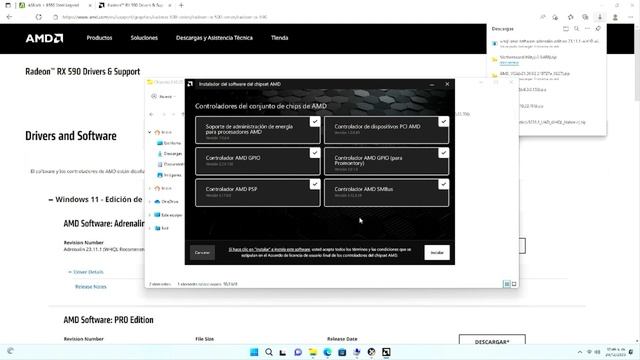
Task: Click the tab actions icon left of tabs
Action: pyautogui.click(x=8, y=5)
